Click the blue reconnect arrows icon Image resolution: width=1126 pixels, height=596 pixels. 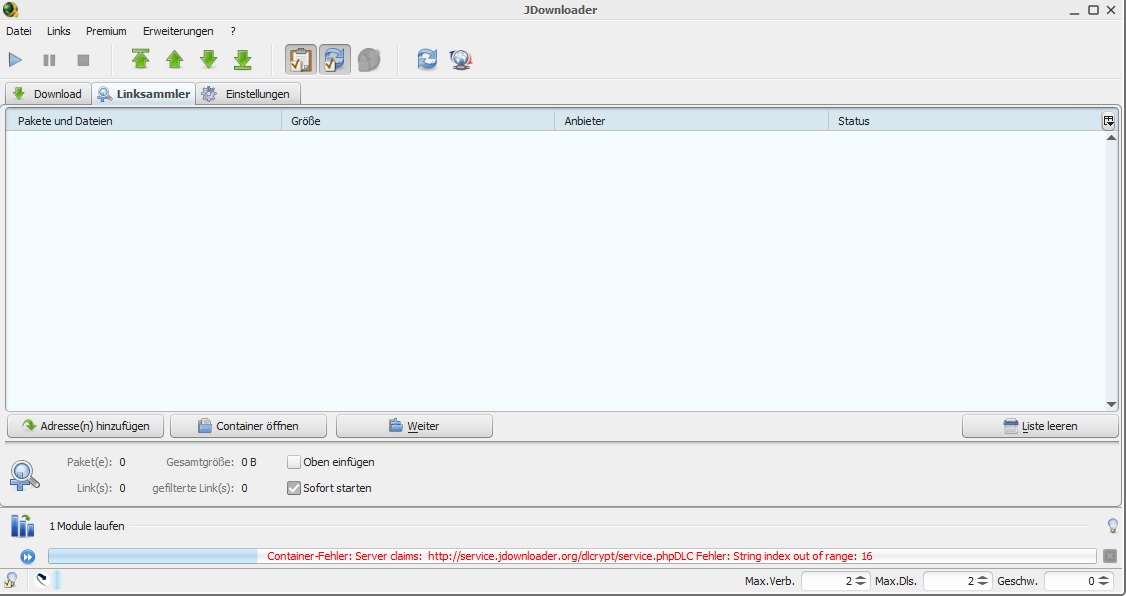point(427,60)
